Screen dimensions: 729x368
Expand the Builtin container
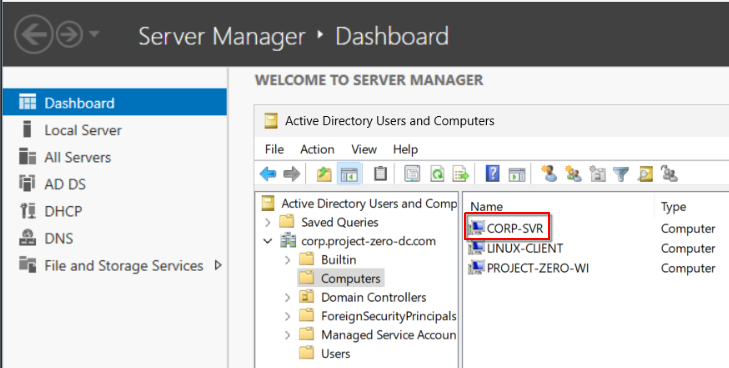(288, 260)
